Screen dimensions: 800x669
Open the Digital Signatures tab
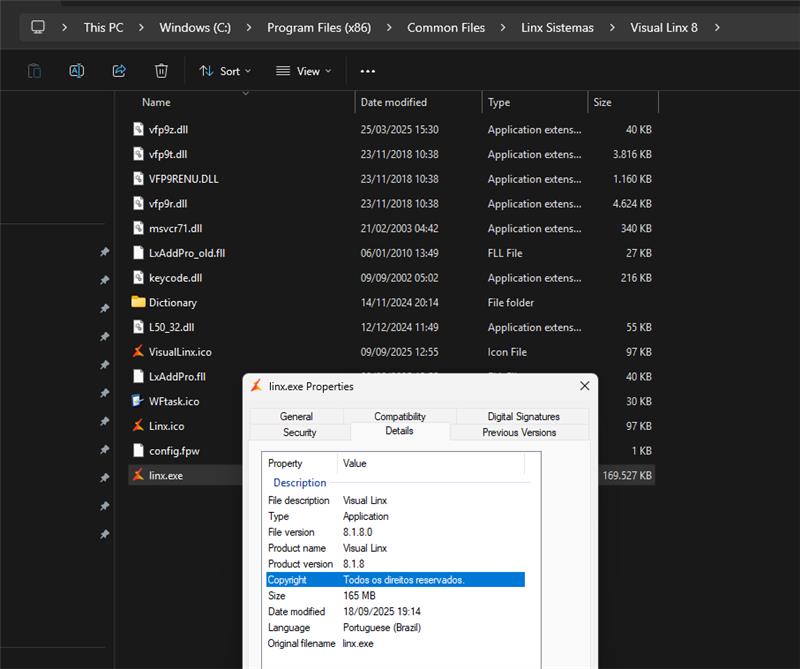click(x=523, y=416)
